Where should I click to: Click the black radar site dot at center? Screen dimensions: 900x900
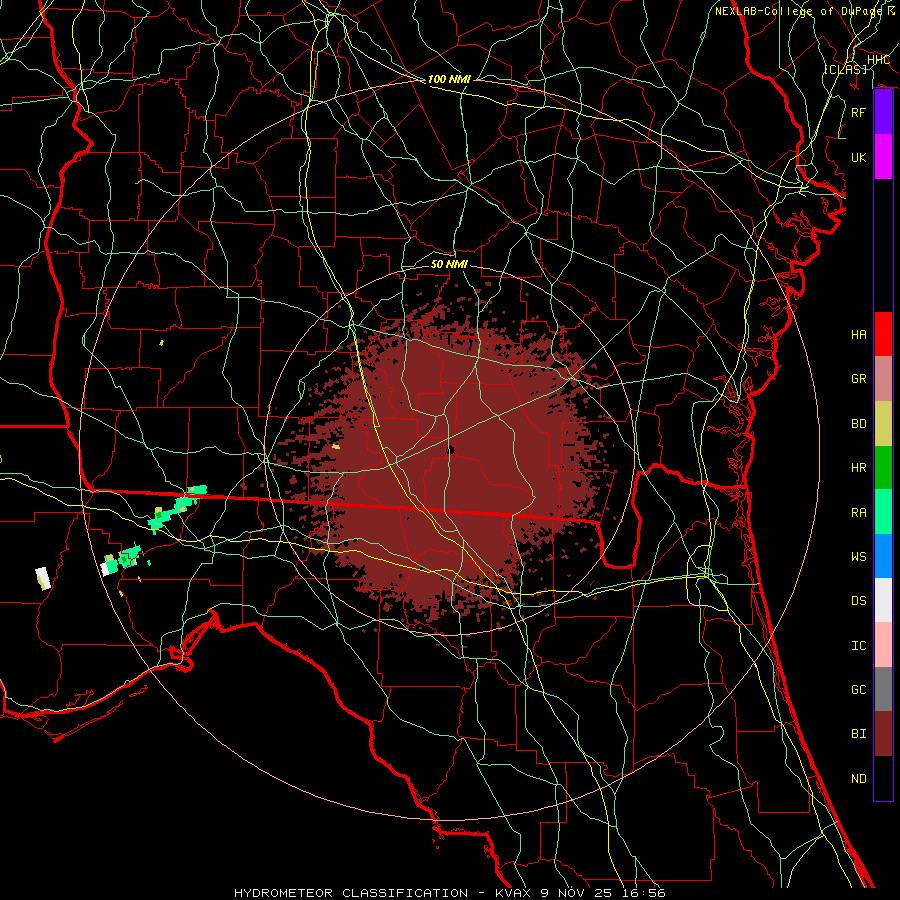point(451,451)
